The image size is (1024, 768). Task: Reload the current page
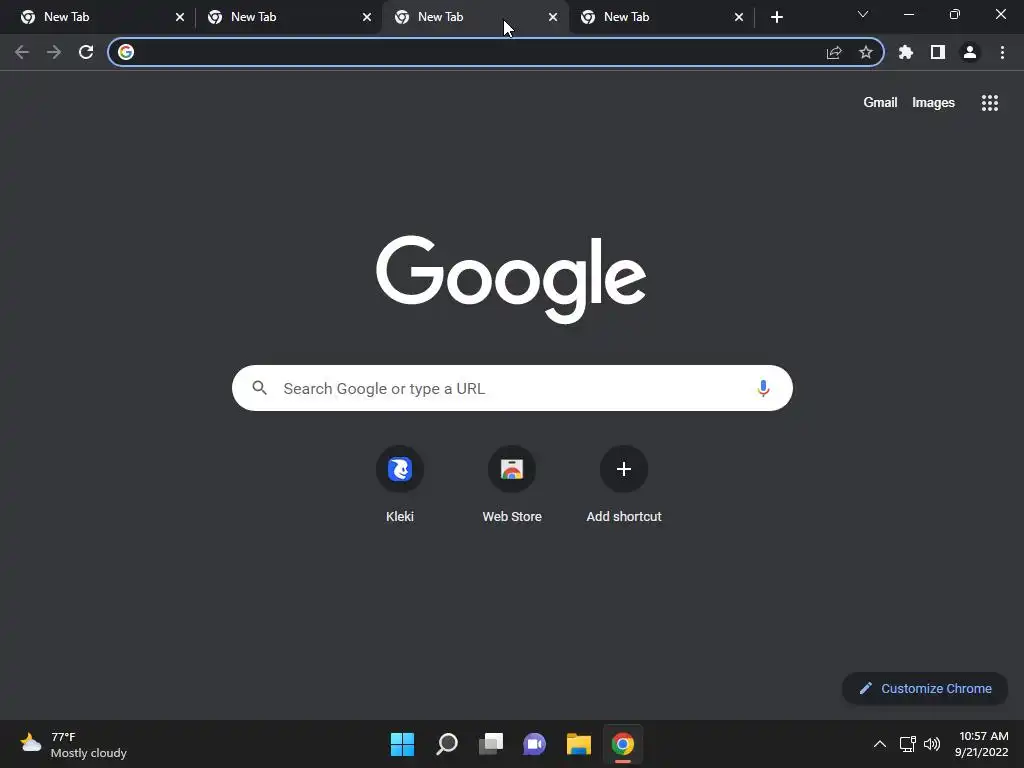click(86, 52)
